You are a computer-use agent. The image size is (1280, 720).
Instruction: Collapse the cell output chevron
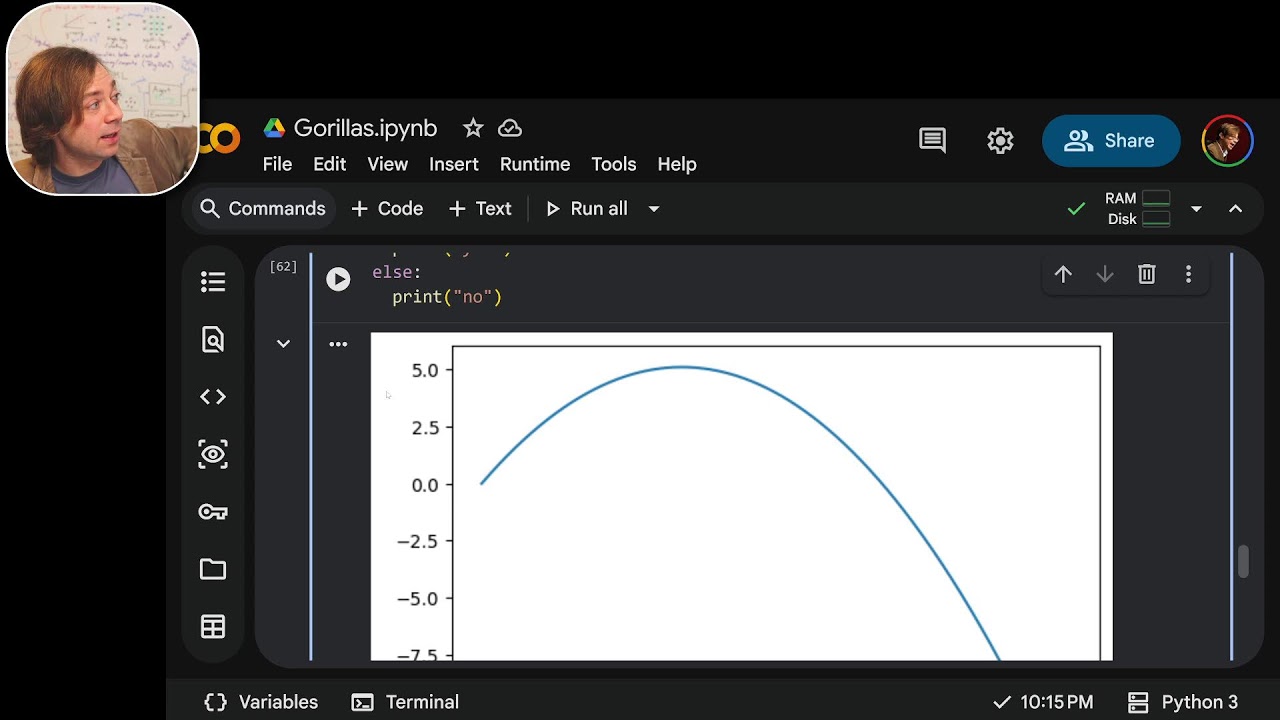point(283,344)
